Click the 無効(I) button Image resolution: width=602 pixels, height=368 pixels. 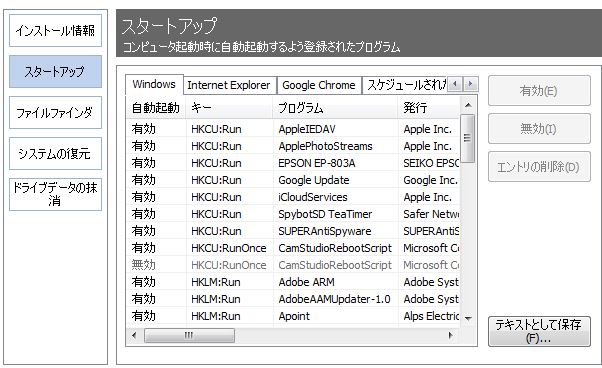[x=539, y=129]
